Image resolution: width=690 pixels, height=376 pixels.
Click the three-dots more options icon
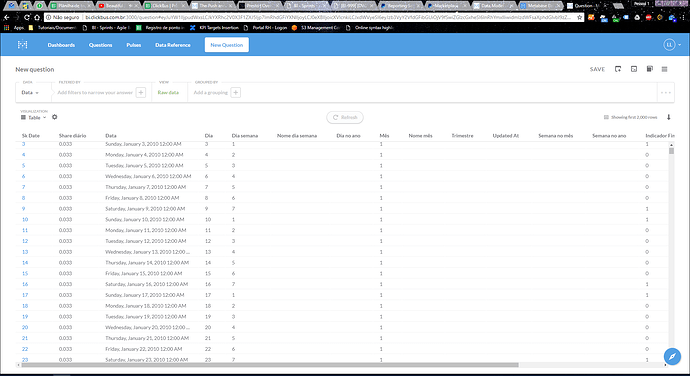[665, 92]
